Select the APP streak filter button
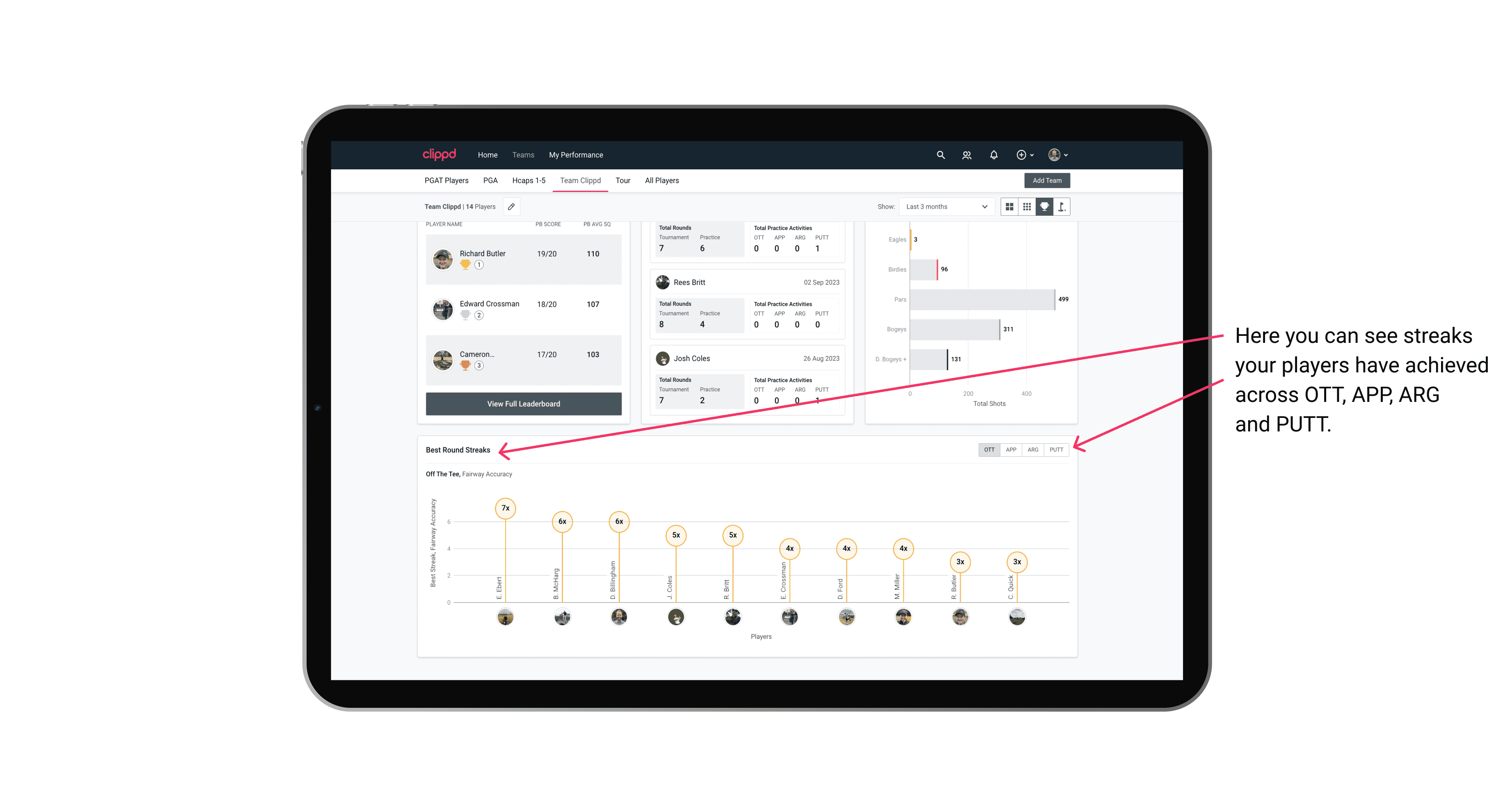Image resolution: width=1510 pixels, height=812 pixels. 1010,449
